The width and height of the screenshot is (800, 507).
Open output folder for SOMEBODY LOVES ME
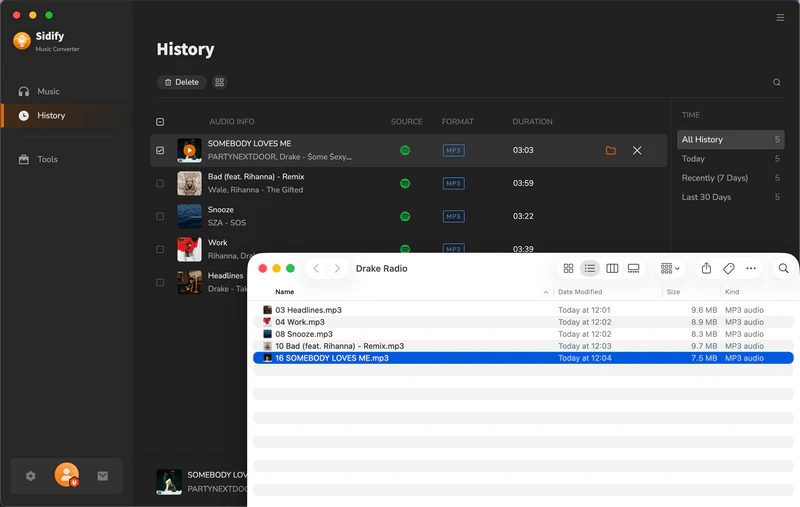610,150
